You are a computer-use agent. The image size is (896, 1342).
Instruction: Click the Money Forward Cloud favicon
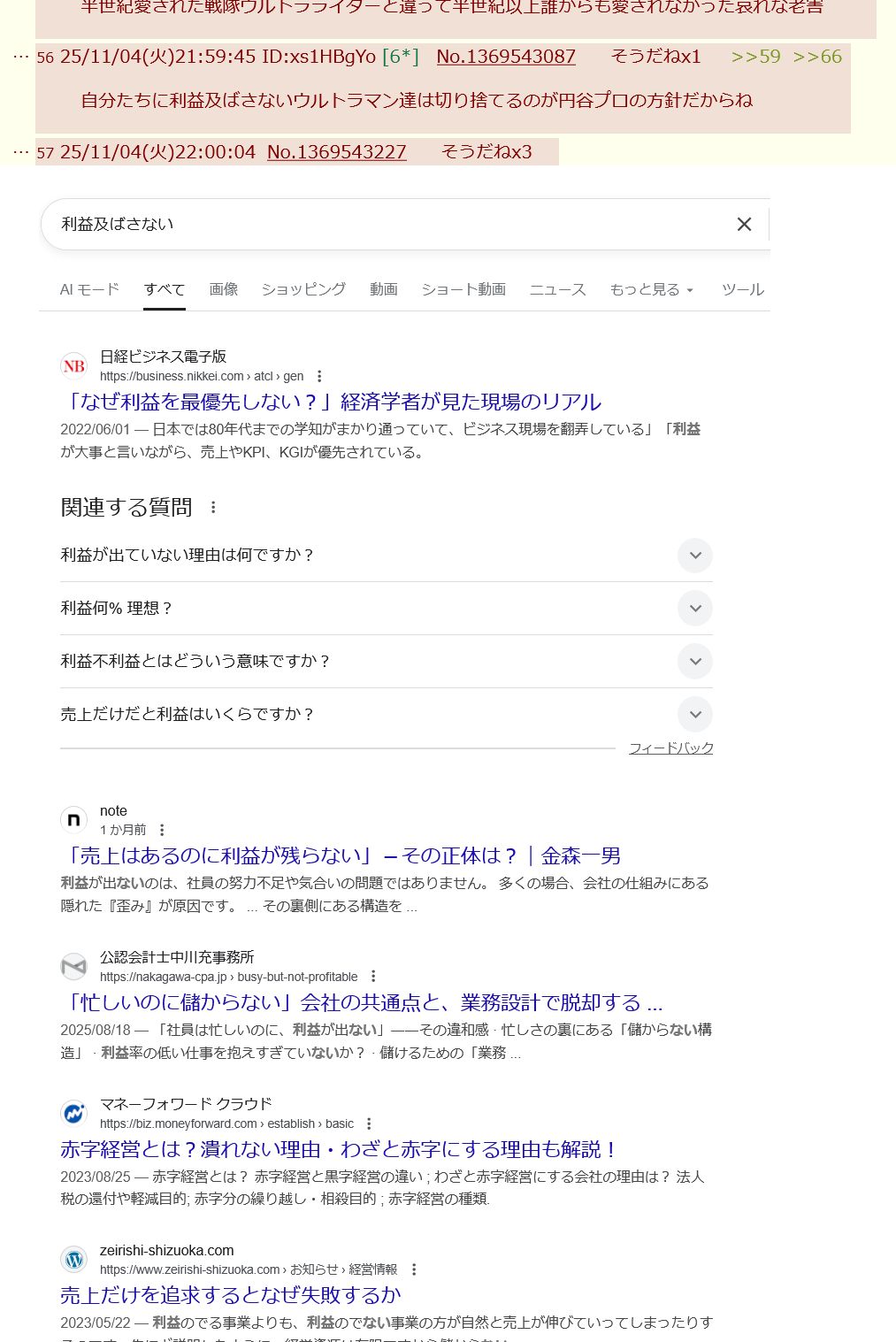click(74, 1113)
